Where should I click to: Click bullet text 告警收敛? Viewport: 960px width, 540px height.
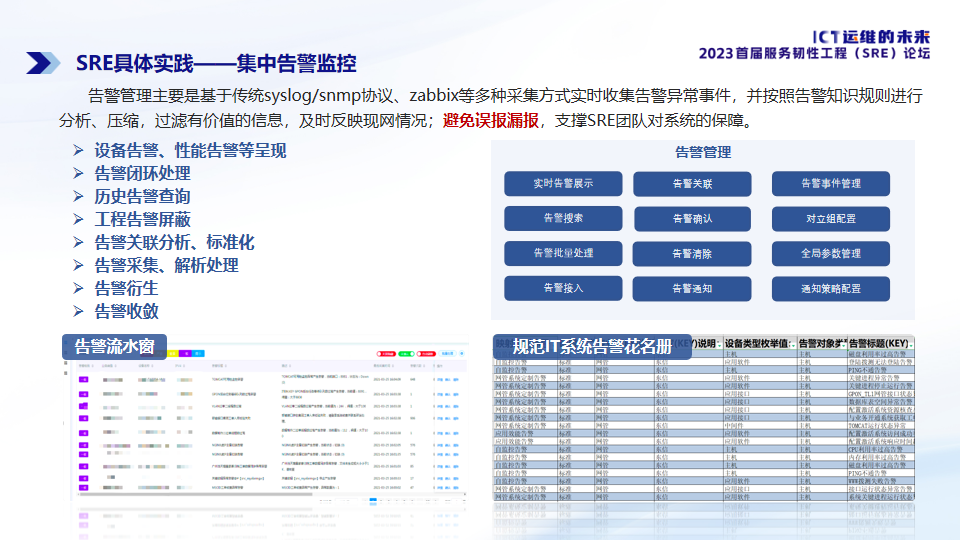click(x=126, y=311)
